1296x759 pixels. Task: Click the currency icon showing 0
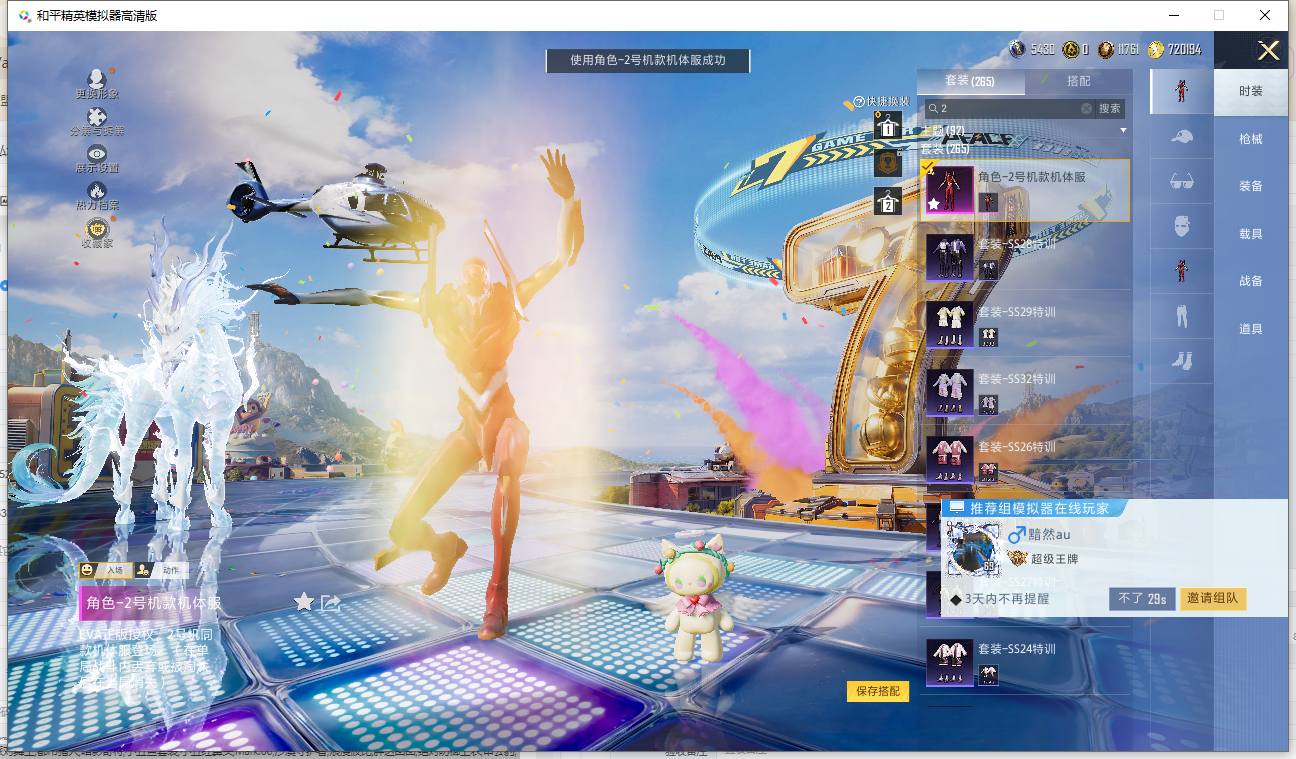pos(1071,49)
